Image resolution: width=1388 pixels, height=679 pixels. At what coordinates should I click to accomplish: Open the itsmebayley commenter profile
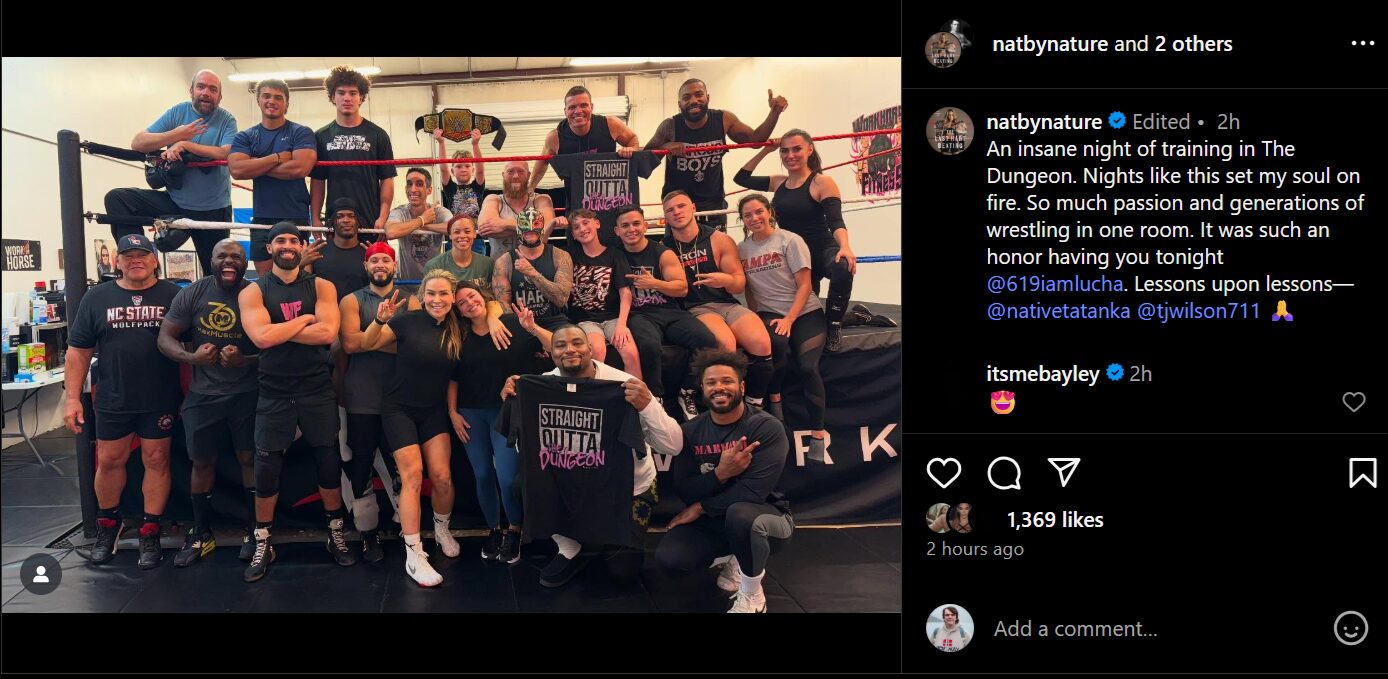click(x=1043, y=374)
